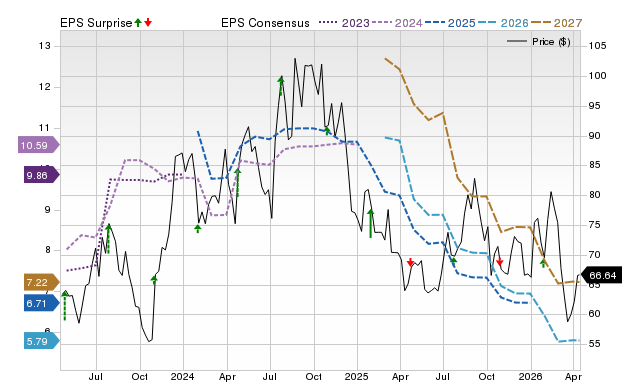Click the red miss arrow just after April 2025
The image size is (640, 382).
coord(411,262)
